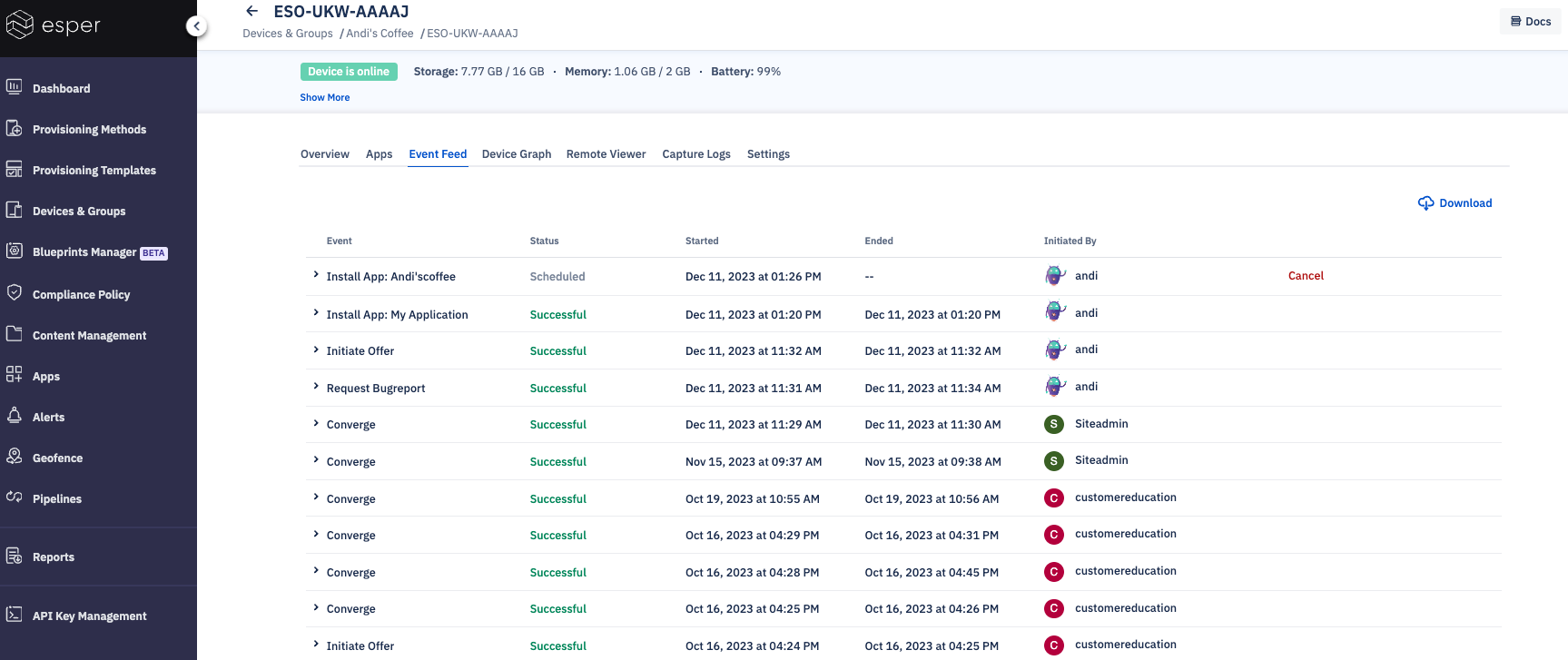This screenshot has width=1568, height=660.
Task: Click Show More under device status
Action: (x=325, y=97)
